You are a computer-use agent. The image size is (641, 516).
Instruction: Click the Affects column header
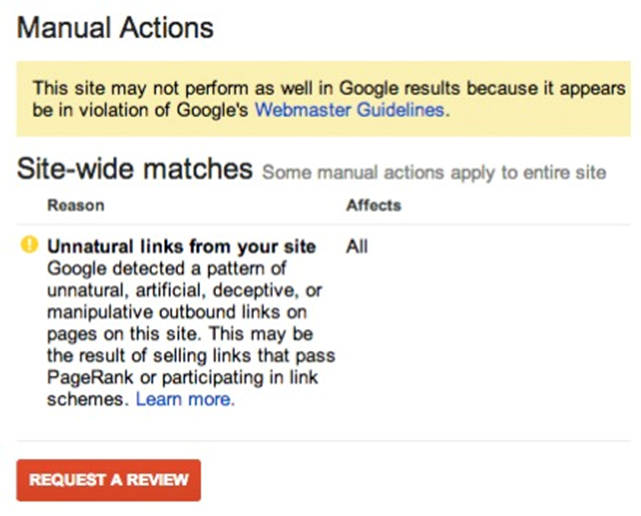pyautogui.click(x=373, y=205)
